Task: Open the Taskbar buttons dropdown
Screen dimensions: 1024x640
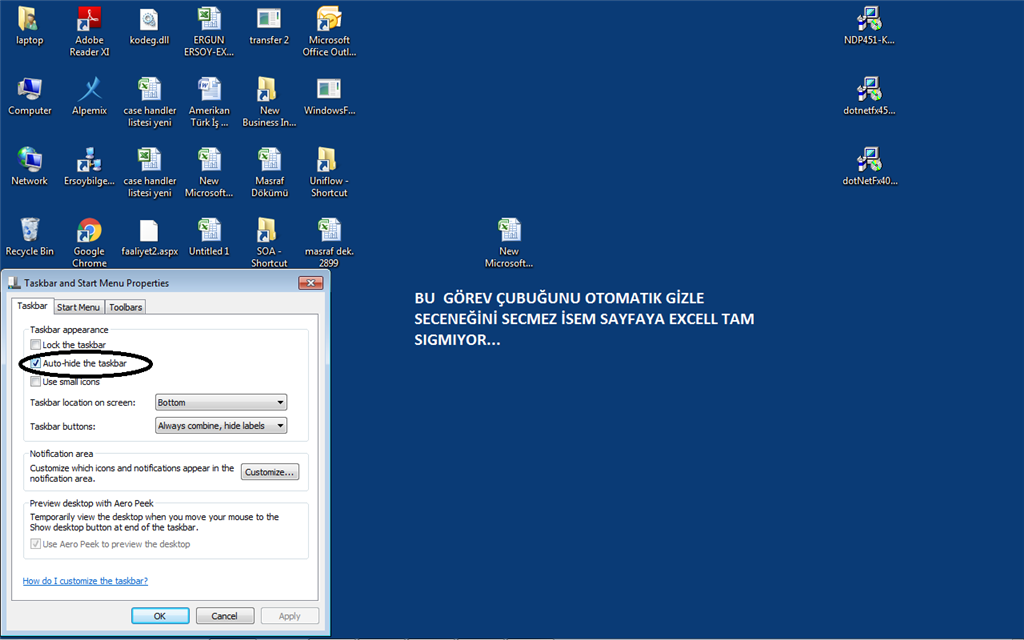Action: pos(221,426)
